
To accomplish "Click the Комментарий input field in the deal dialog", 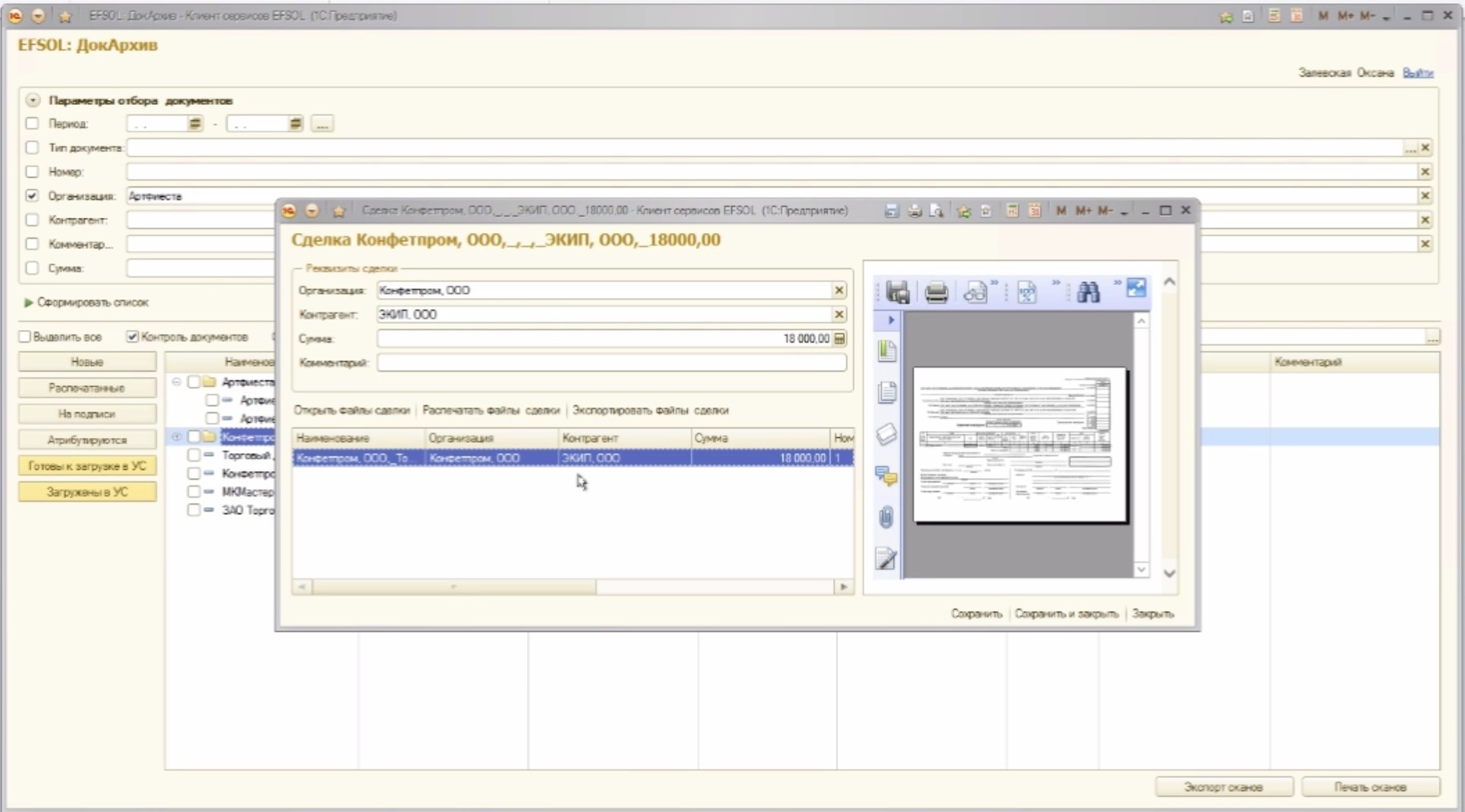I will pyautogui.click(x=611, y=363).
